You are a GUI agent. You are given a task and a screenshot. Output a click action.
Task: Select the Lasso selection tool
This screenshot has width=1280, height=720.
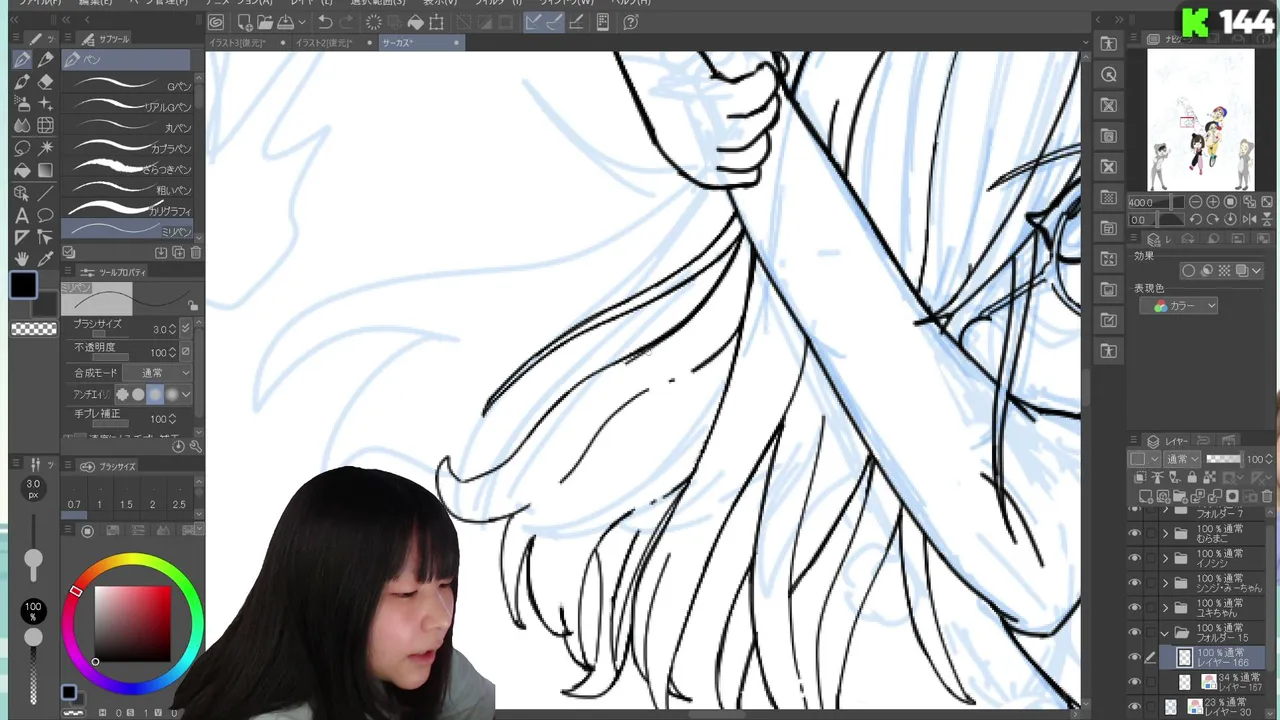(x=22, y=148)
